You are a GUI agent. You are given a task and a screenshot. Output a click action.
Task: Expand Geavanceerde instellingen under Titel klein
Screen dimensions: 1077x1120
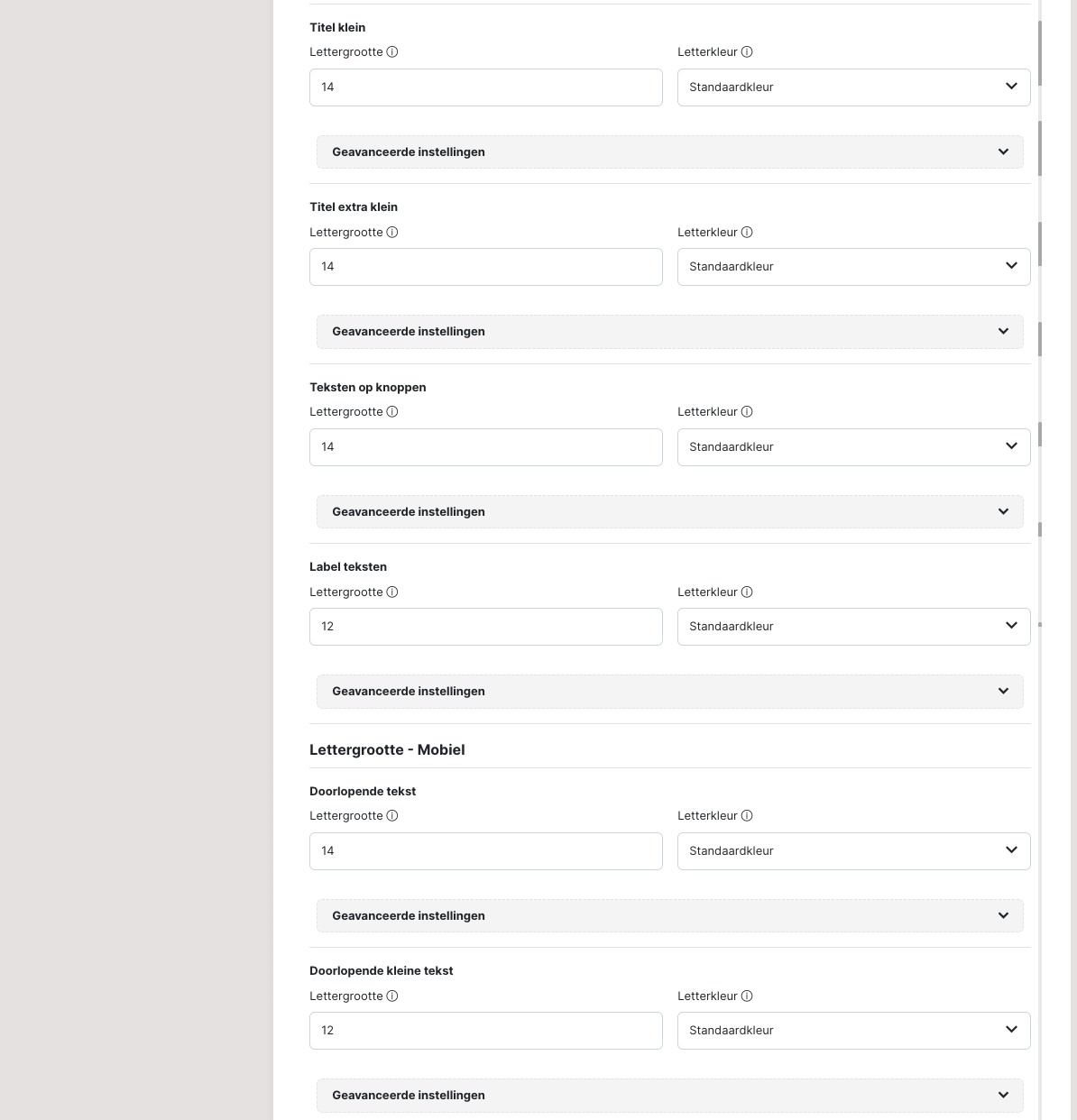click(x=669, y=152)
